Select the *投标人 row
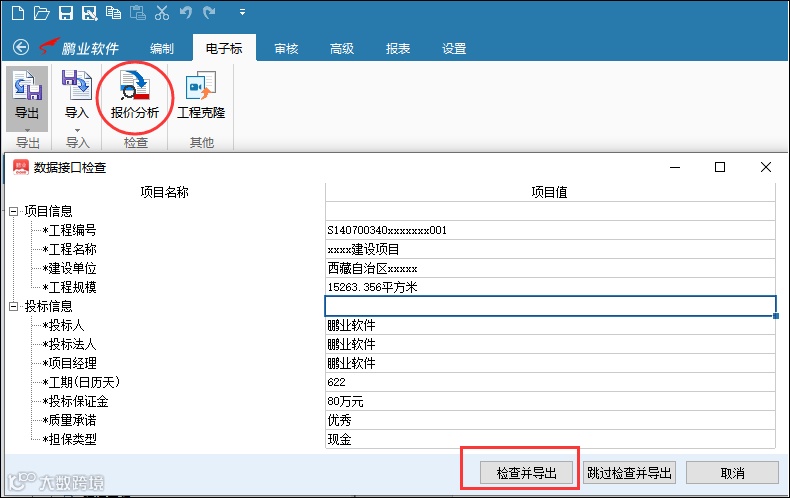Screen dimensions: 790x498 (63, 325)
